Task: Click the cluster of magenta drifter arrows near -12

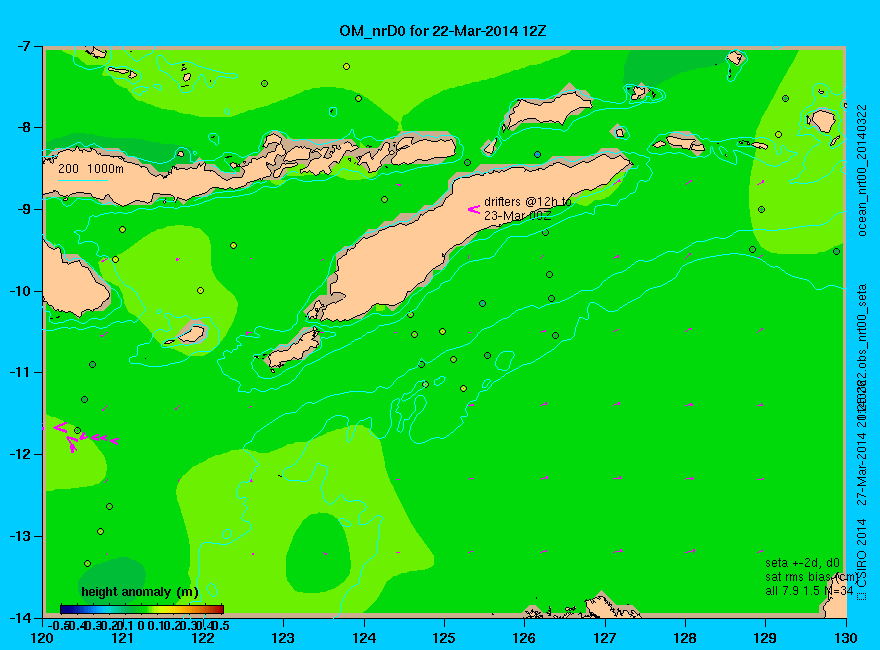Action: click(x=84, y=436)
